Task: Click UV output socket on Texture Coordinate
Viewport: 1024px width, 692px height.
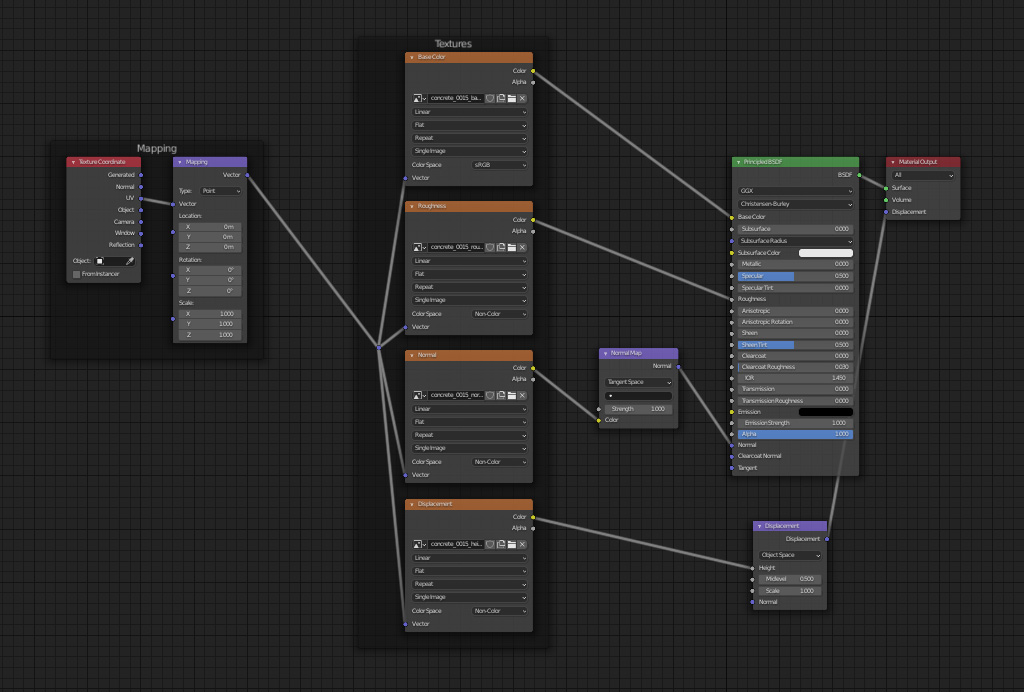Action: (x=141, y=198)
